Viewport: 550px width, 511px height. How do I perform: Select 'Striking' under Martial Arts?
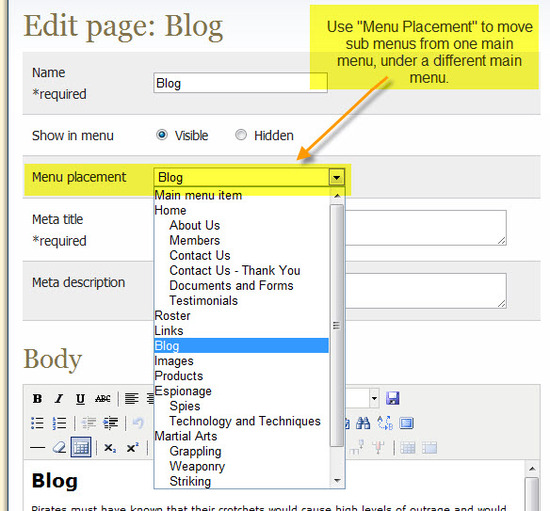coord(241,481)
